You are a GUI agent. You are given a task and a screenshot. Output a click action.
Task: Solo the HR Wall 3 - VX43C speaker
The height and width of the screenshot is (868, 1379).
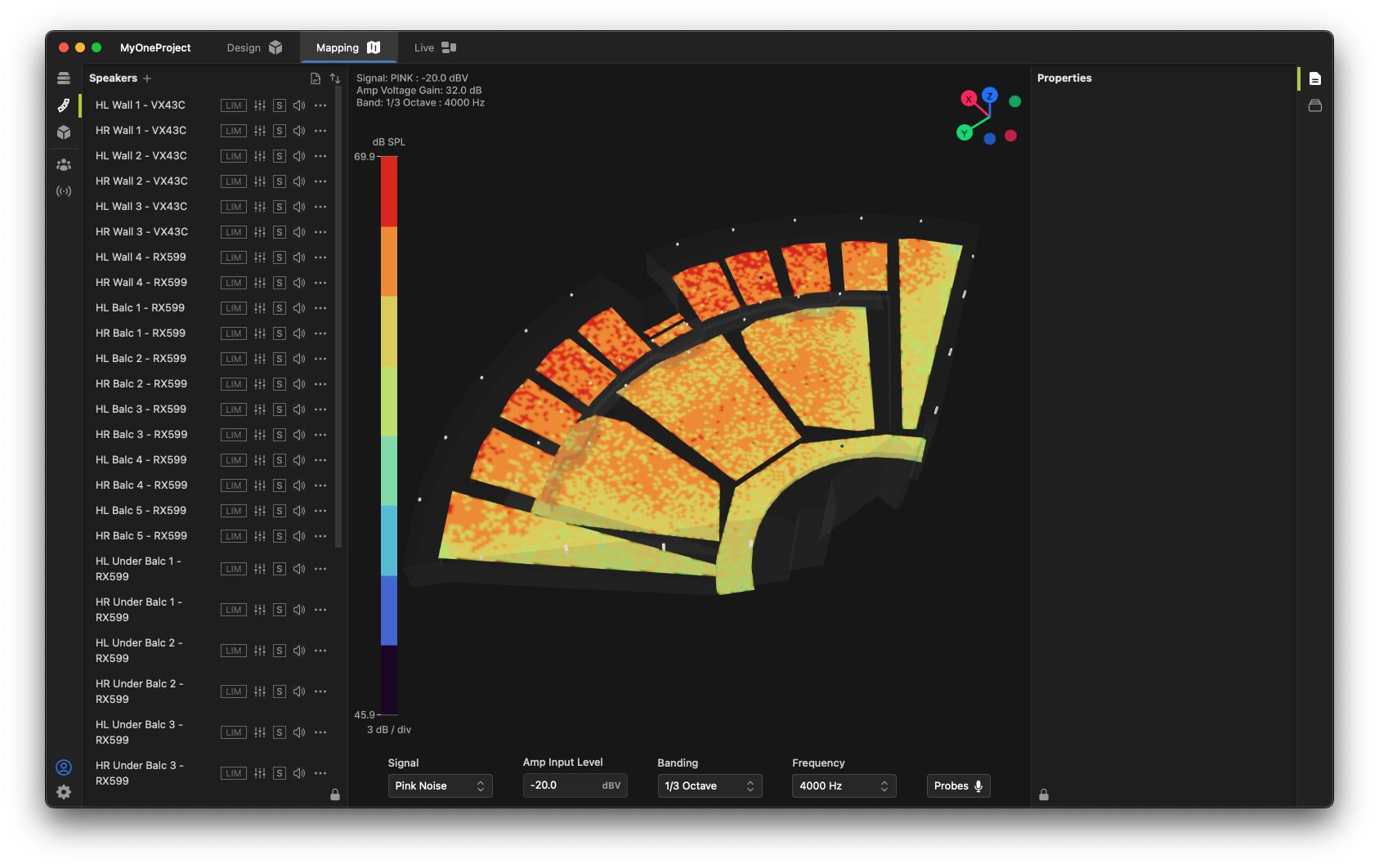[x=280, y=232]
